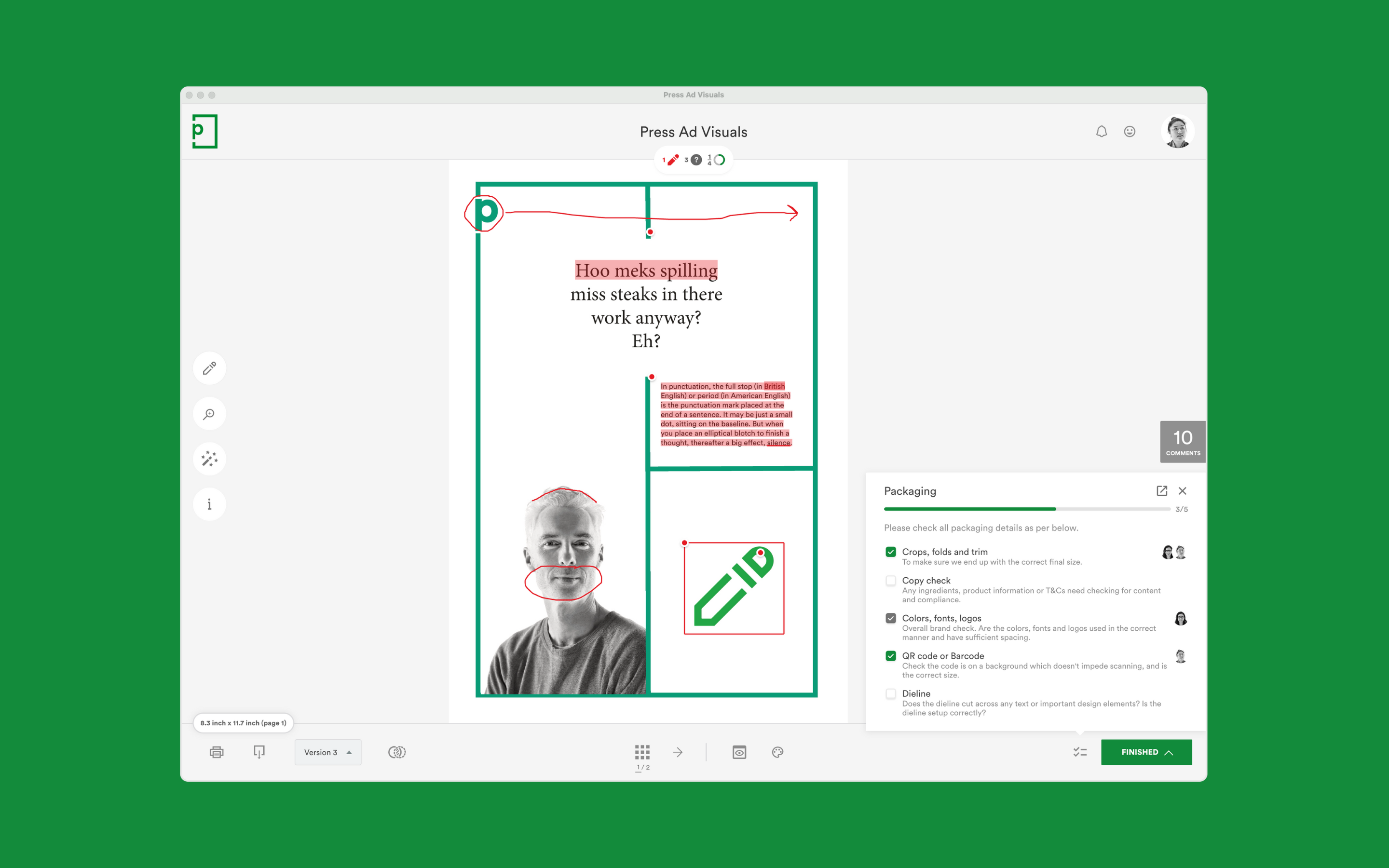Click the notifications bell
This screenshot has height=868, width=1389.
point(1102,132)
